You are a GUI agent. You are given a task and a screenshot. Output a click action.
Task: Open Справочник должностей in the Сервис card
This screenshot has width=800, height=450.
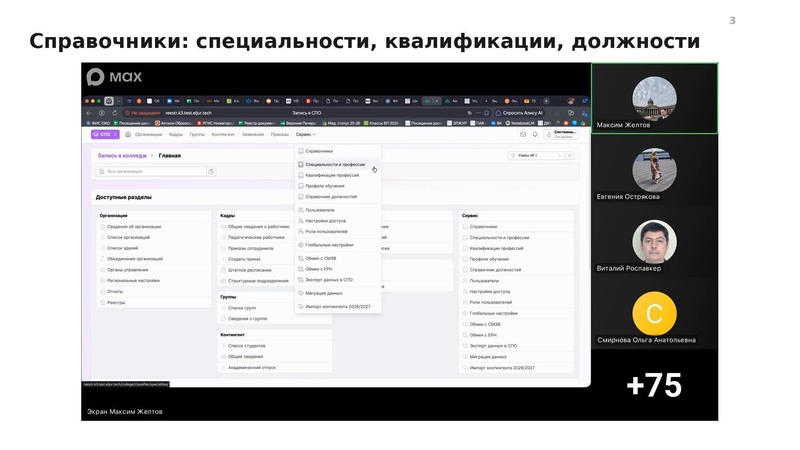click(x=495, y=269)
